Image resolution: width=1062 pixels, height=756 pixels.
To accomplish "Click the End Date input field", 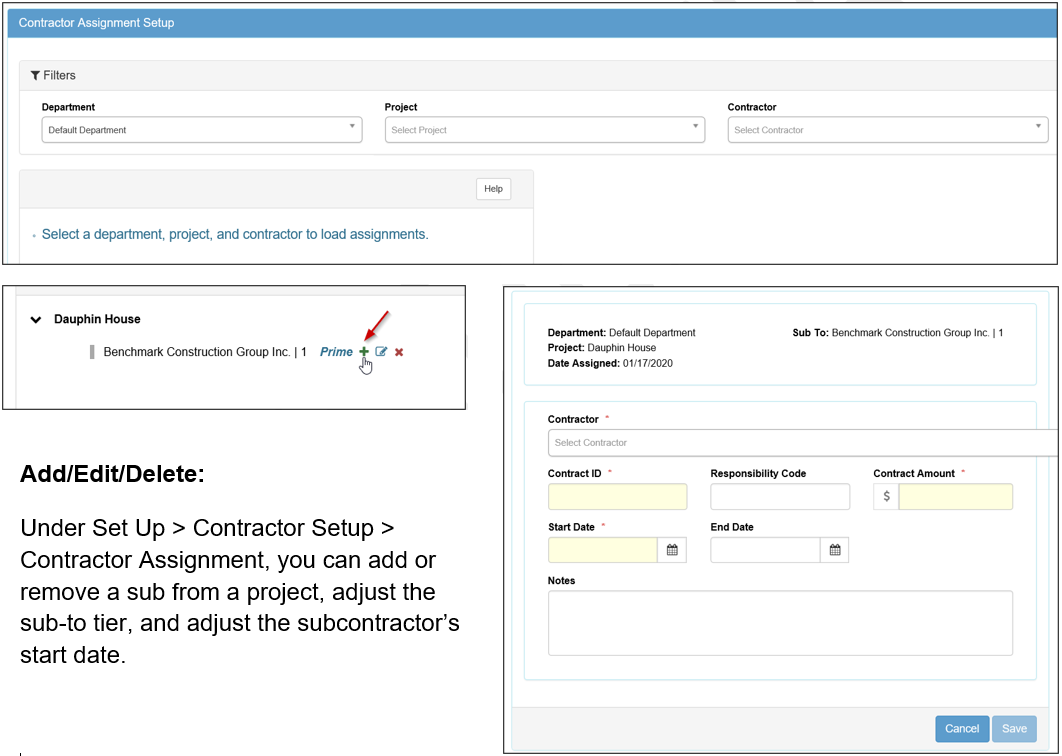I will [765, 550].
